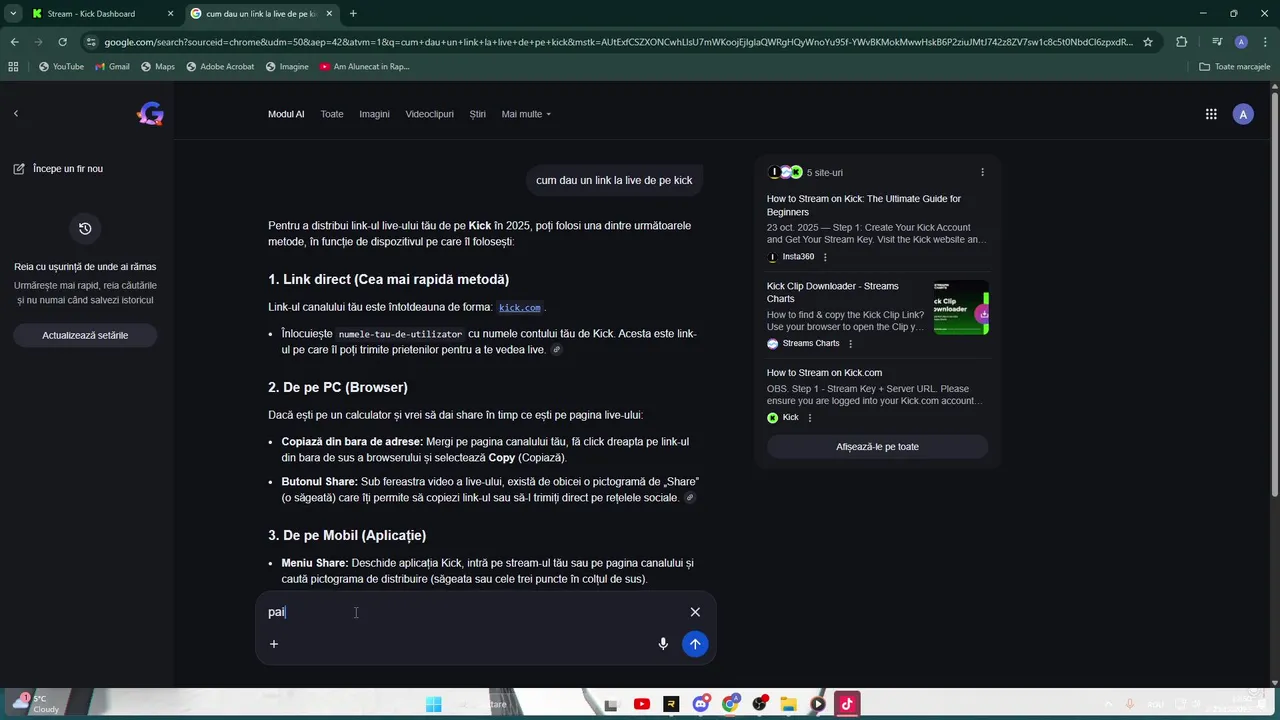Open options for the Kick source
The width and height of the screenshot is (1280, 720).
pos(810,418)
